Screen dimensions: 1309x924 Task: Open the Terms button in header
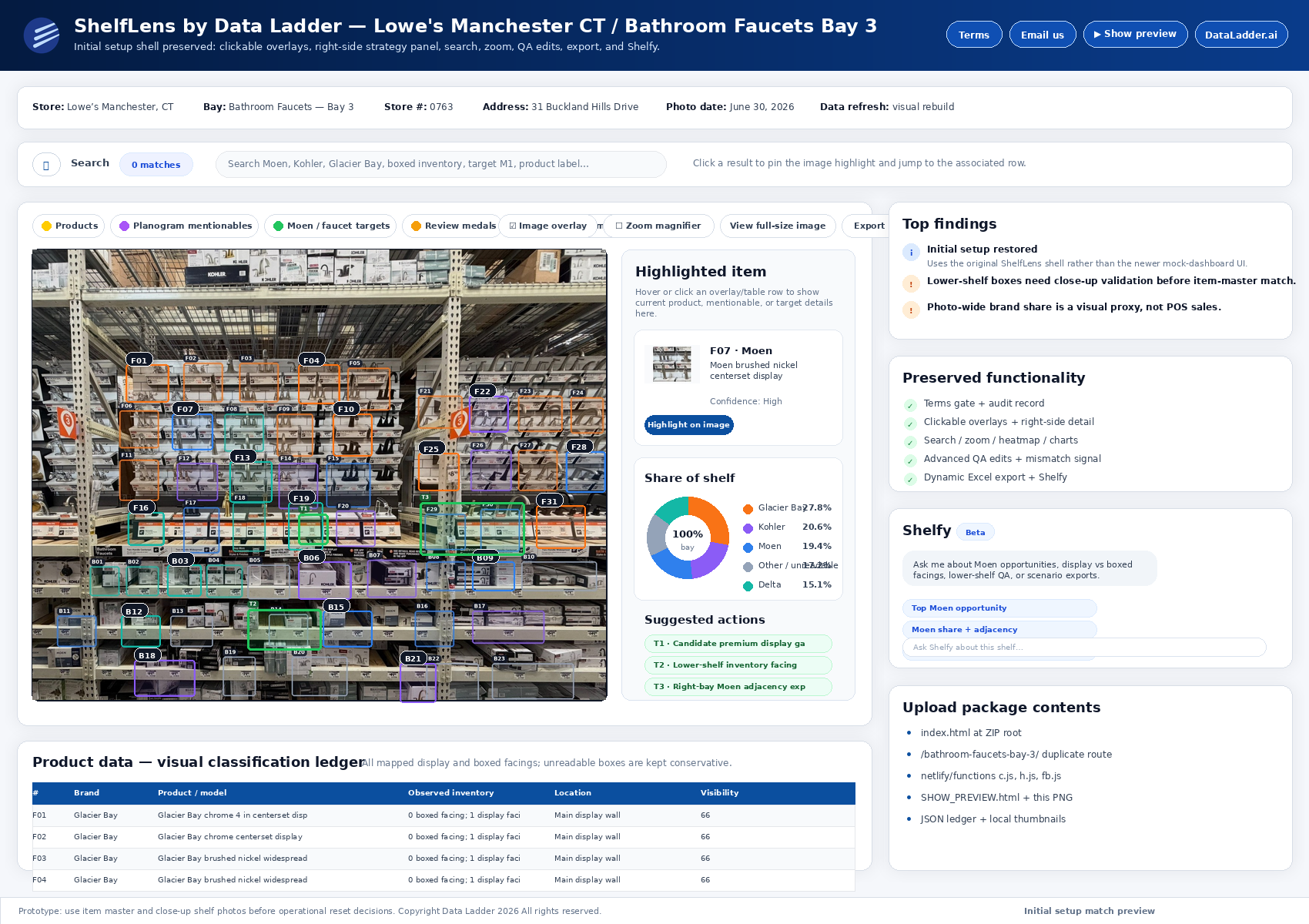(974, 35)
